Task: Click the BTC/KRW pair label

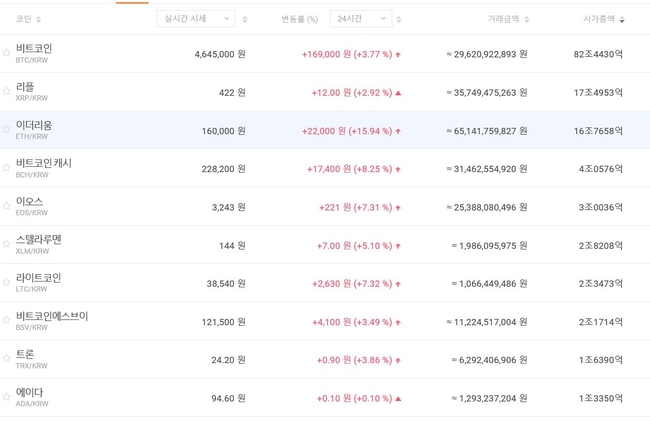Action: [x=32, y=60]
